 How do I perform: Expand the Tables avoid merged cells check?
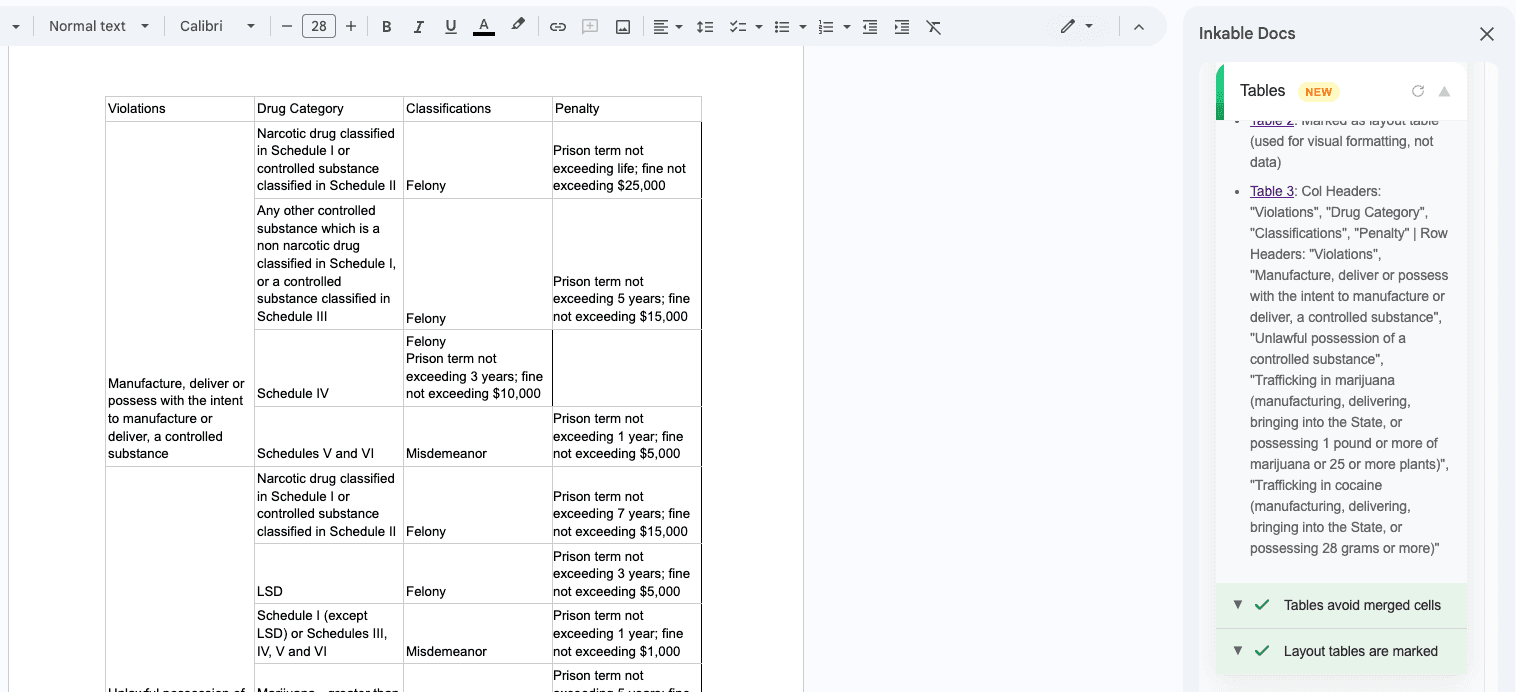1238,604
